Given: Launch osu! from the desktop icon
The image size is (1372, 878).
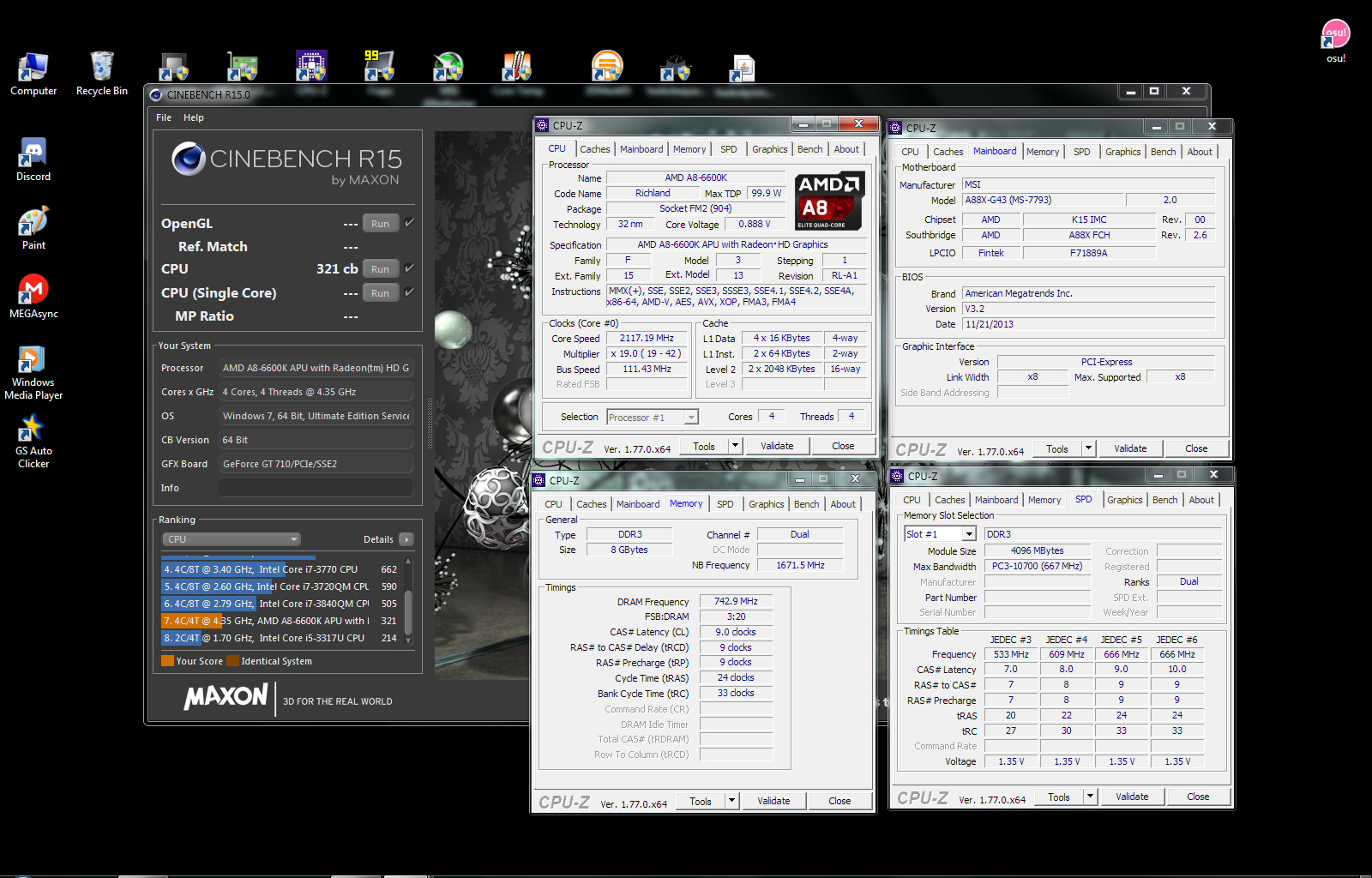Looking at the screenshot, I should [1335, 41].
